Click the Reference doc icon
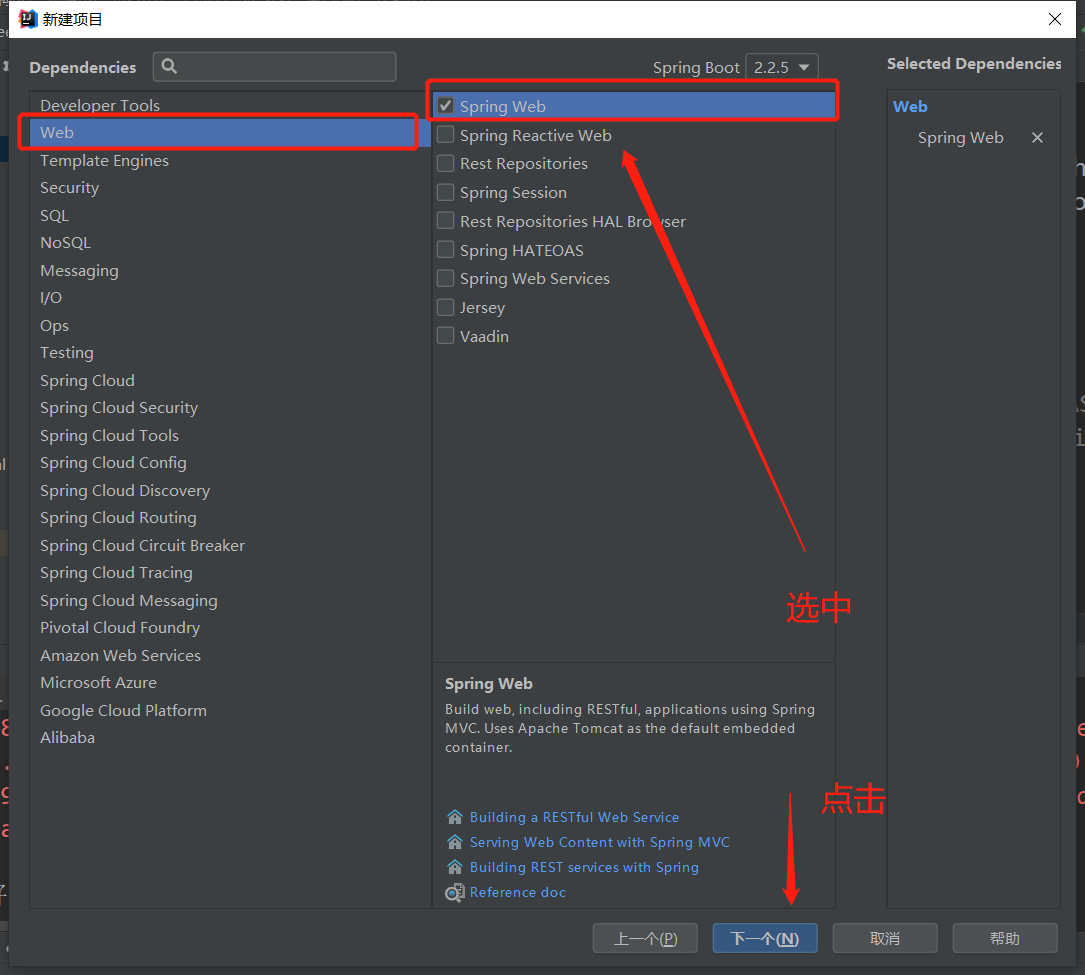Viewport: 1085px width, 975px height. coord(455,893)
